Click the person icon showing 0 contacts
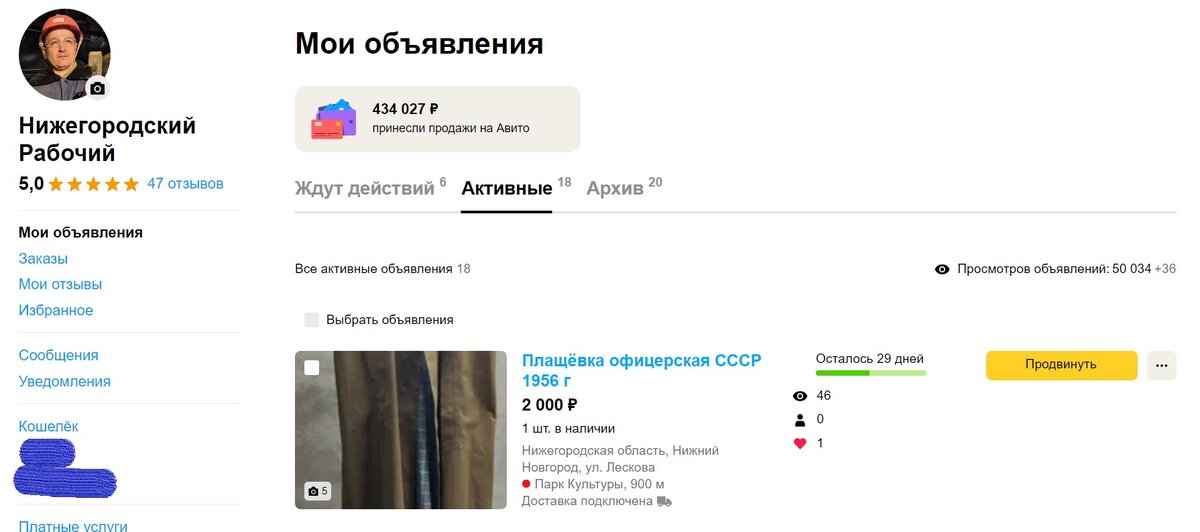The image size is (1200, 532). point(800,420)
